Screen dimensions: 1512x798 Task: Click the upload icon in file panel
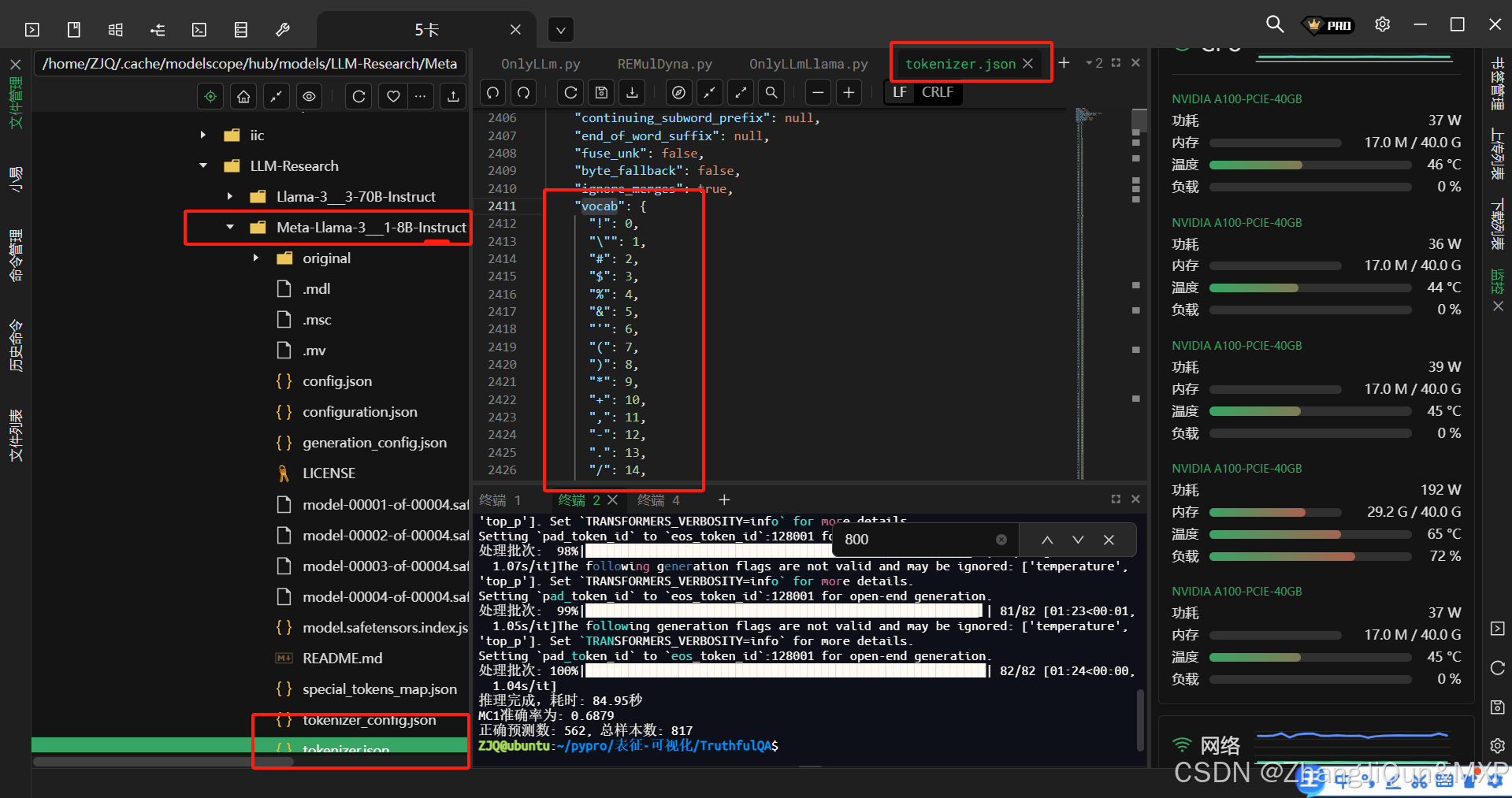coord(453,96)
